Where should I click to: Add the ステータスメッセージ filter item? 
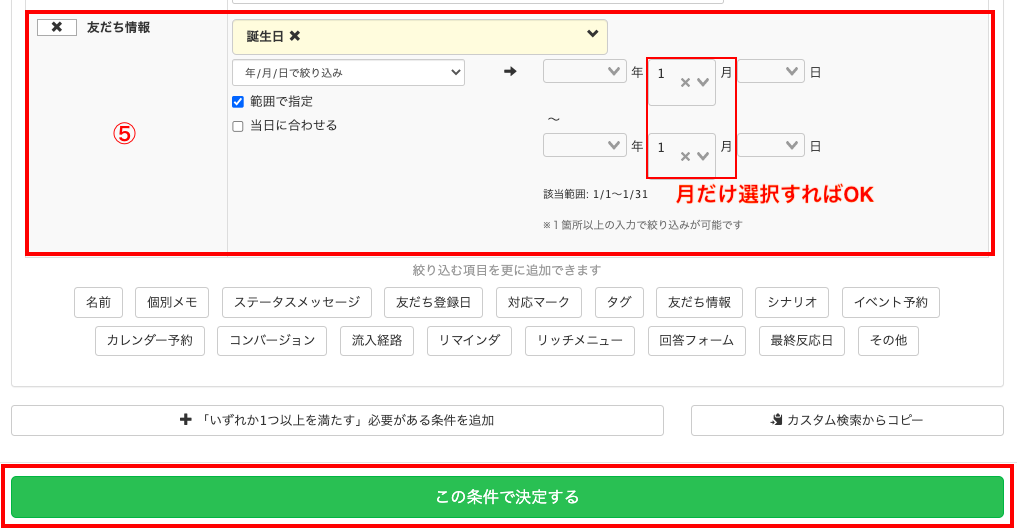(x=297, y=303)
